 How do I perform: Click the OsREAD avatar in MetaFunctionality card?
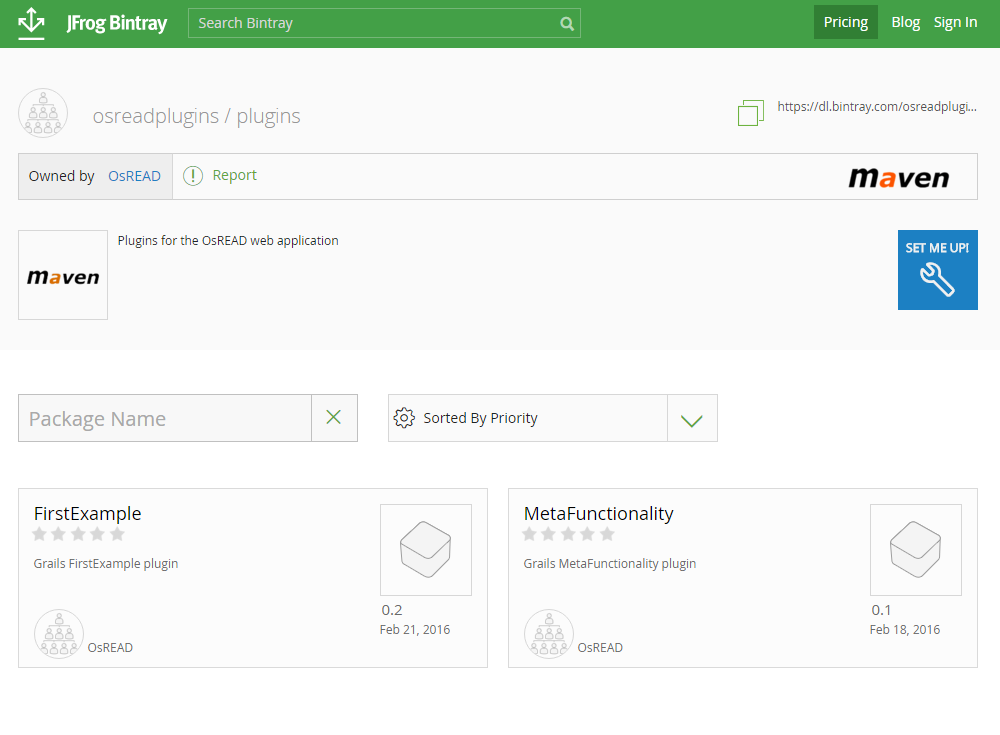tap(548, 634)
